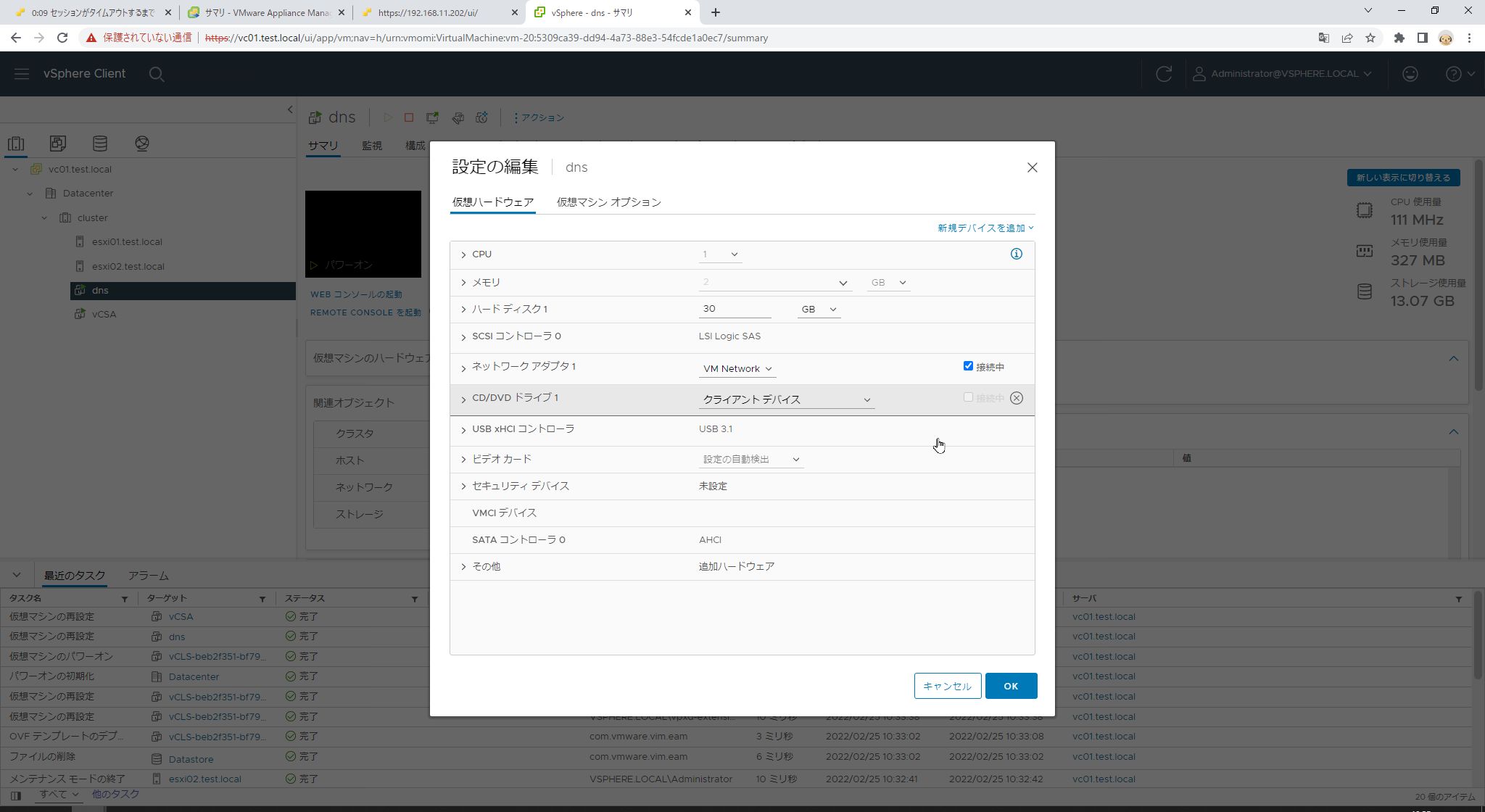The width and height of the screenshot is (1485, 812).
Task: Expand the USB xHCI controller row
Action: tap(463, 430)
